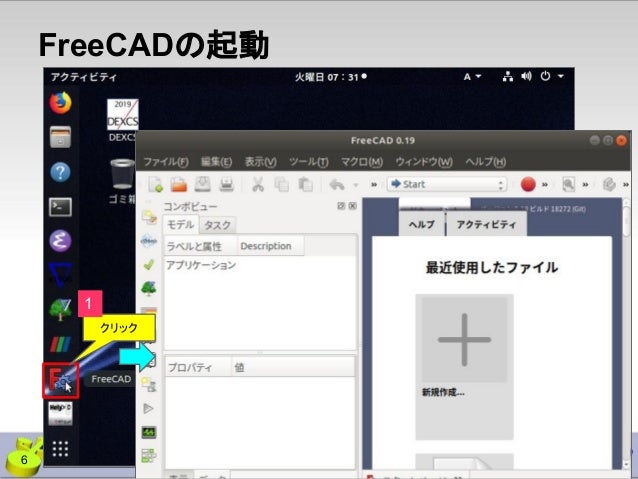
Task: Open the trash can desktop icon
Action: (x=122, y=174)
